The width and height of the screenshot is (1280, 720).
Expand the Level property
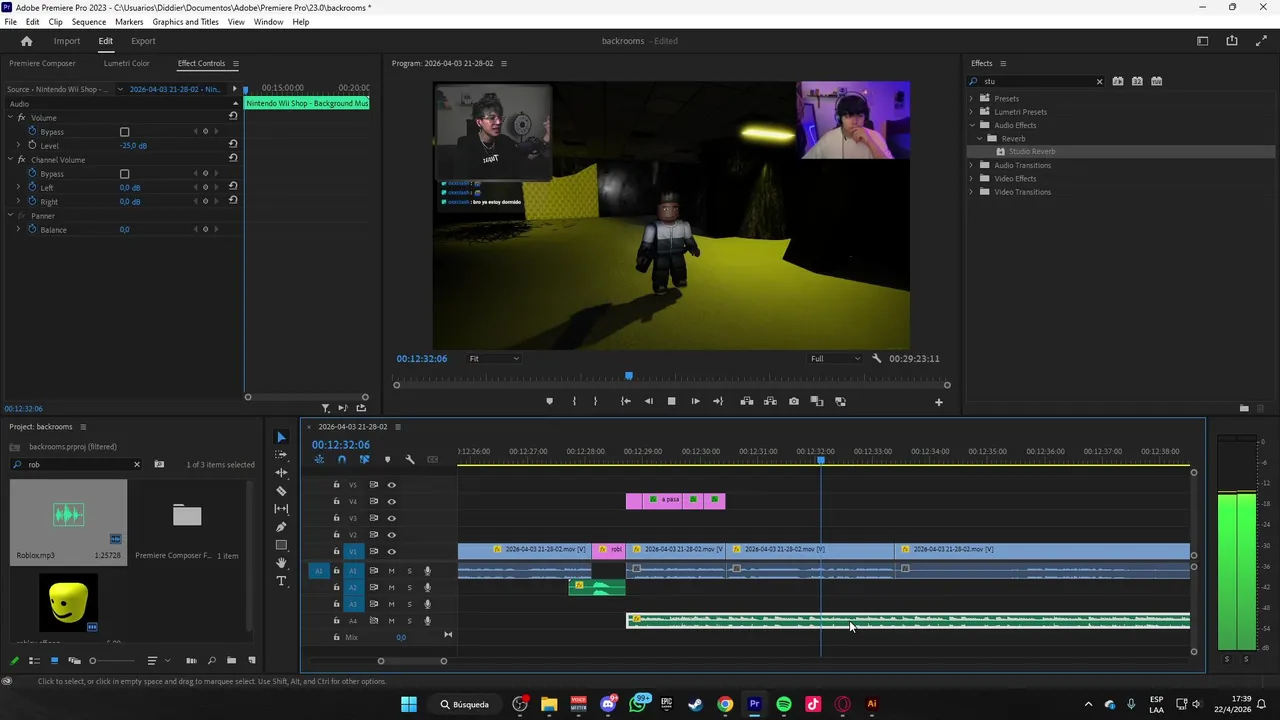(x=18, y=146)
